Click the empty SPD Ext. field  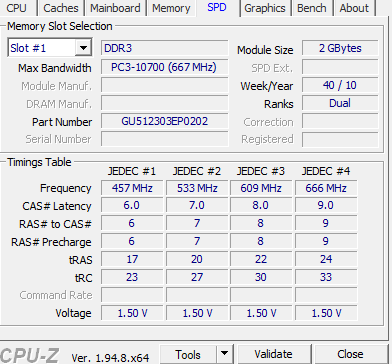point(340,68)
